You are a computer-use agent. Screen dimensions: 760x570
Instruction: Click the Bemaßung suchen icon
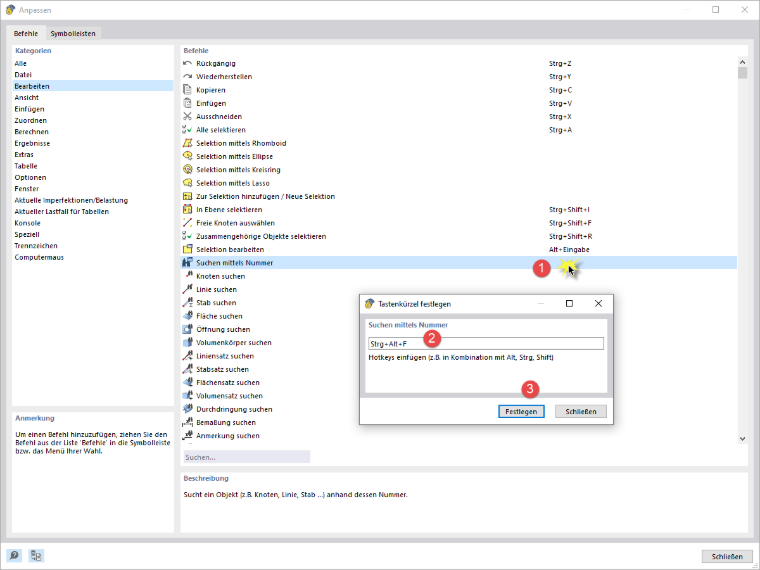pos(188,422)
